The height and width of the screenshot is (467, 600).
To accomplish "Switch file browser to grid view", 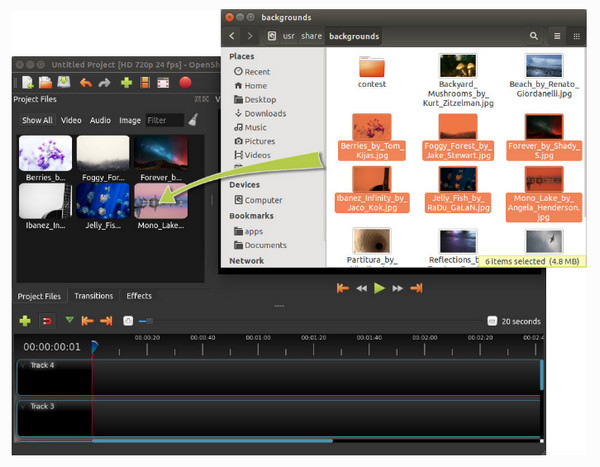I will [x=576, y=36].
